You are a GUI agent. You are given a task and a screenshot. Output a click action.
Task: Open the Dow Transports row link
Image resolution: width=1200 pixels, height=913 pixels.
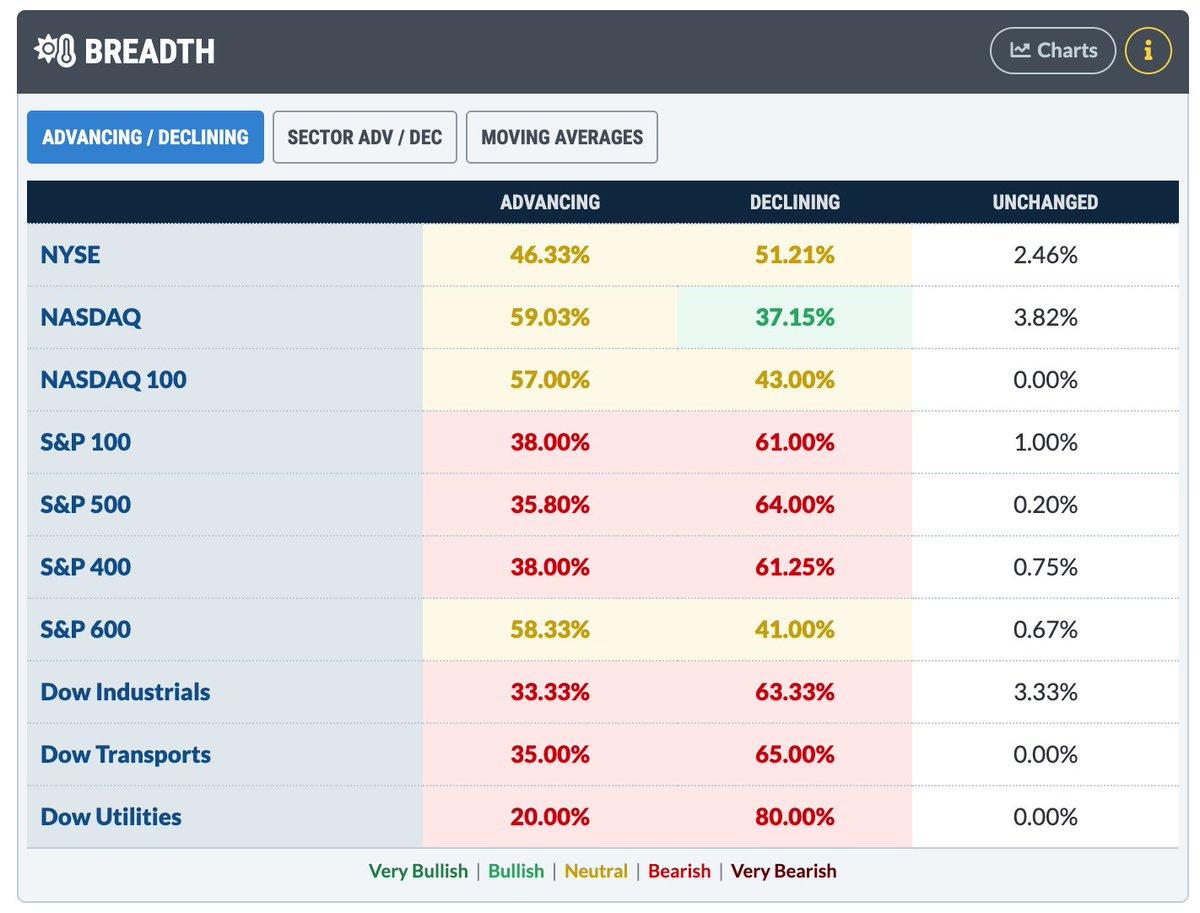(x=126, y=755)
